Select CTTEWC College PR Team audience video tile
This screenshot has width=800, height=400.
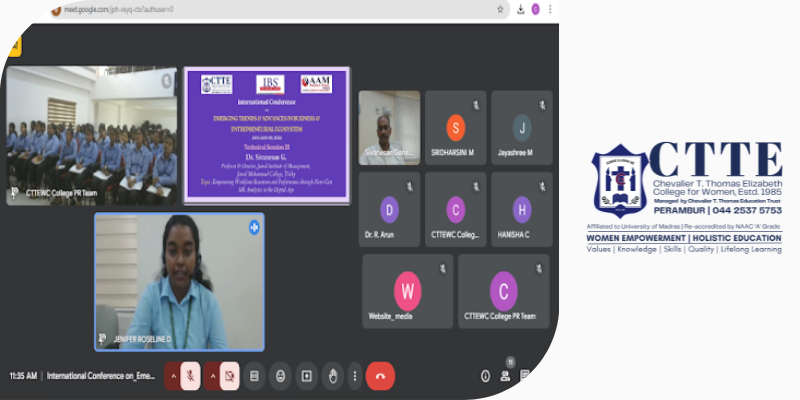tap(92, 136)
